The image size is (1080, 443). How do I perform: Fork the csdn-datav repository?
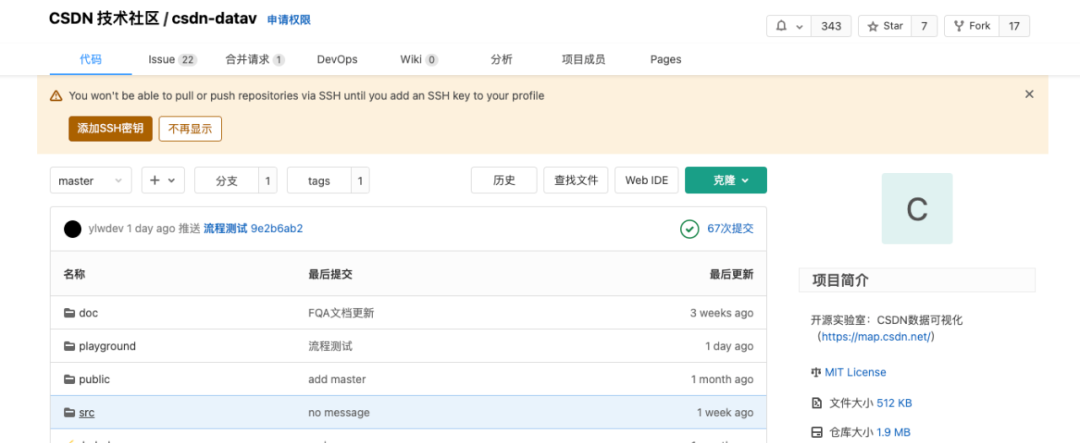coord(972,26)
